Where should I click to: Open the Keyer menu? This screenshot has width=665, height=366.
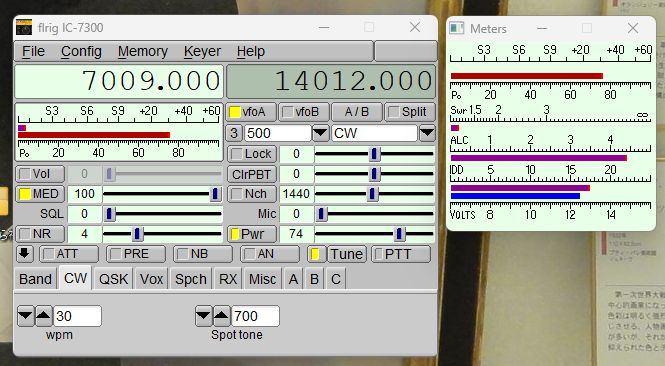click(x=202, y=51)
